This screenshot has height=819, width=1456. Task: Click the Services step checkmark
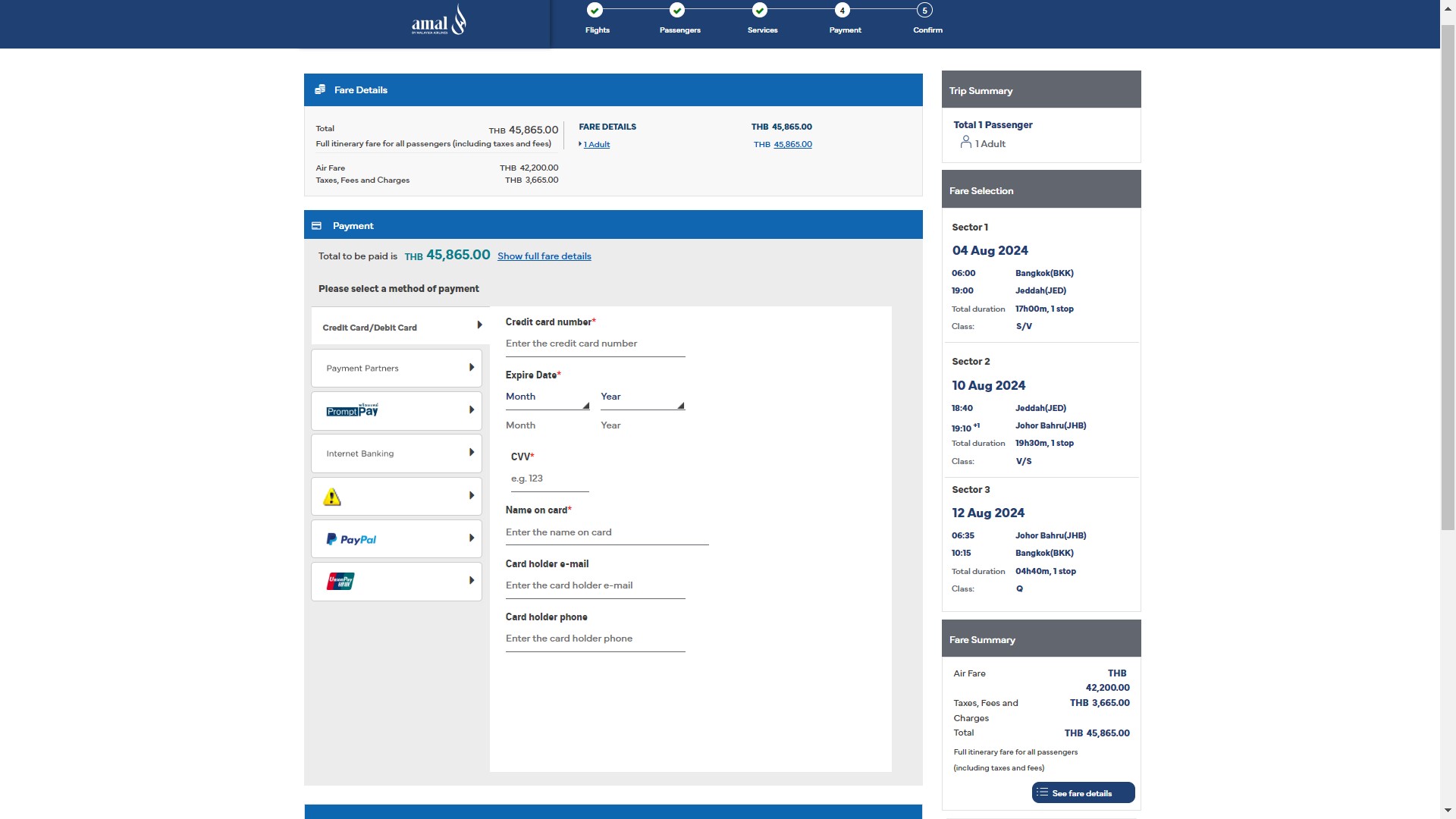760,11
